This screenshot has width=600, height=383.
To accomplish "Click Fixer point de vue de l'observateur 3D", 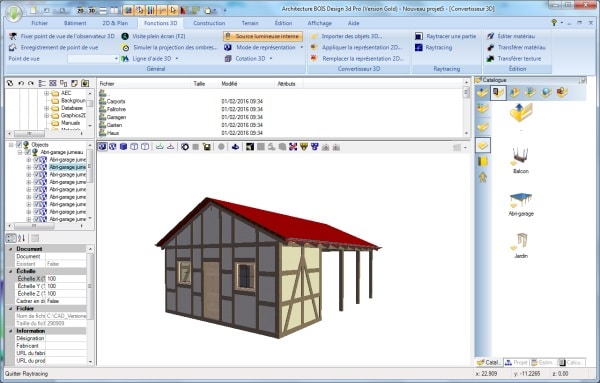I will point(62,36).
